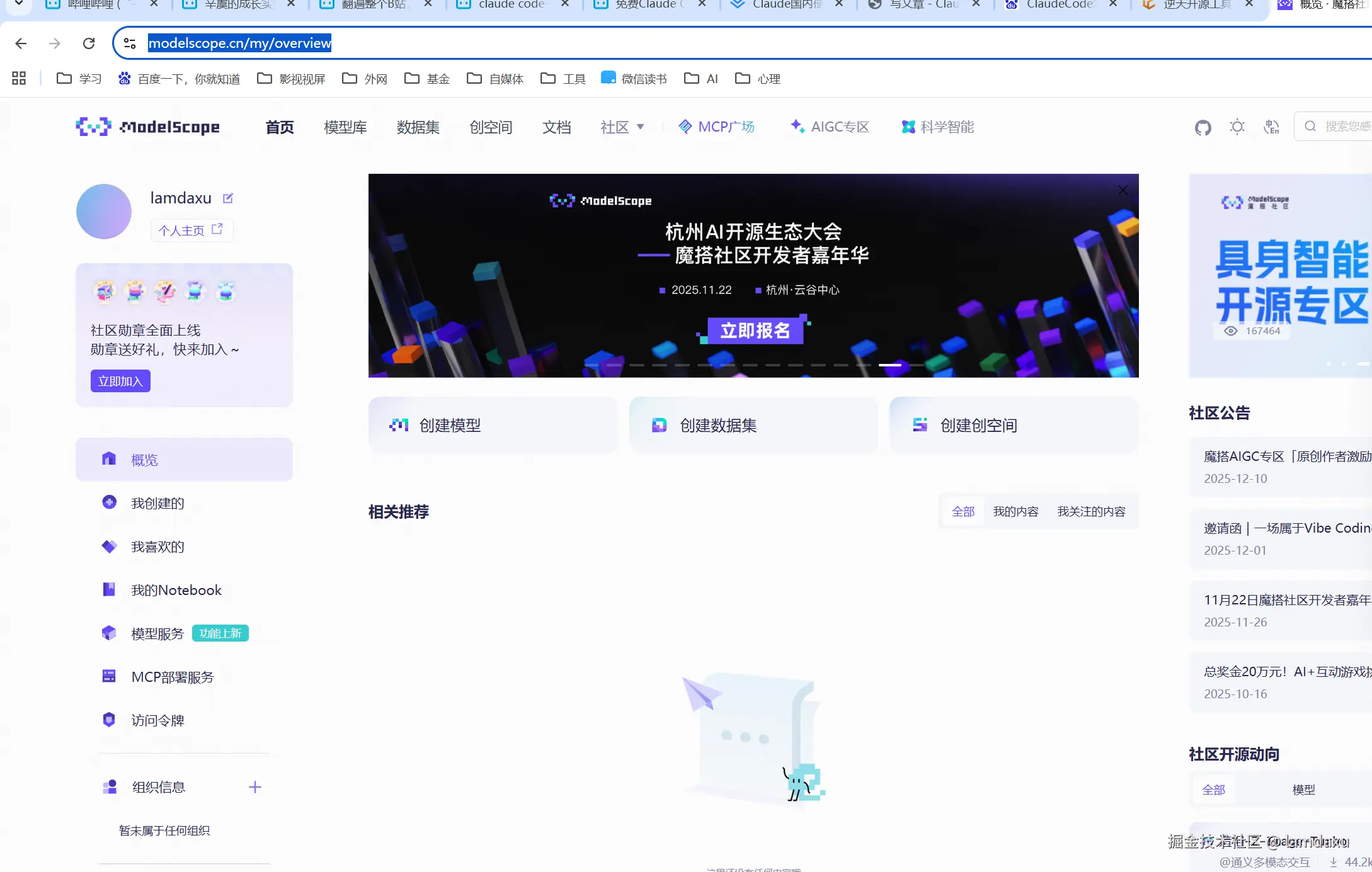The image size is (1372, 872).
Task: Open the GitHub icon link
Action: (x=1203, y=128)
